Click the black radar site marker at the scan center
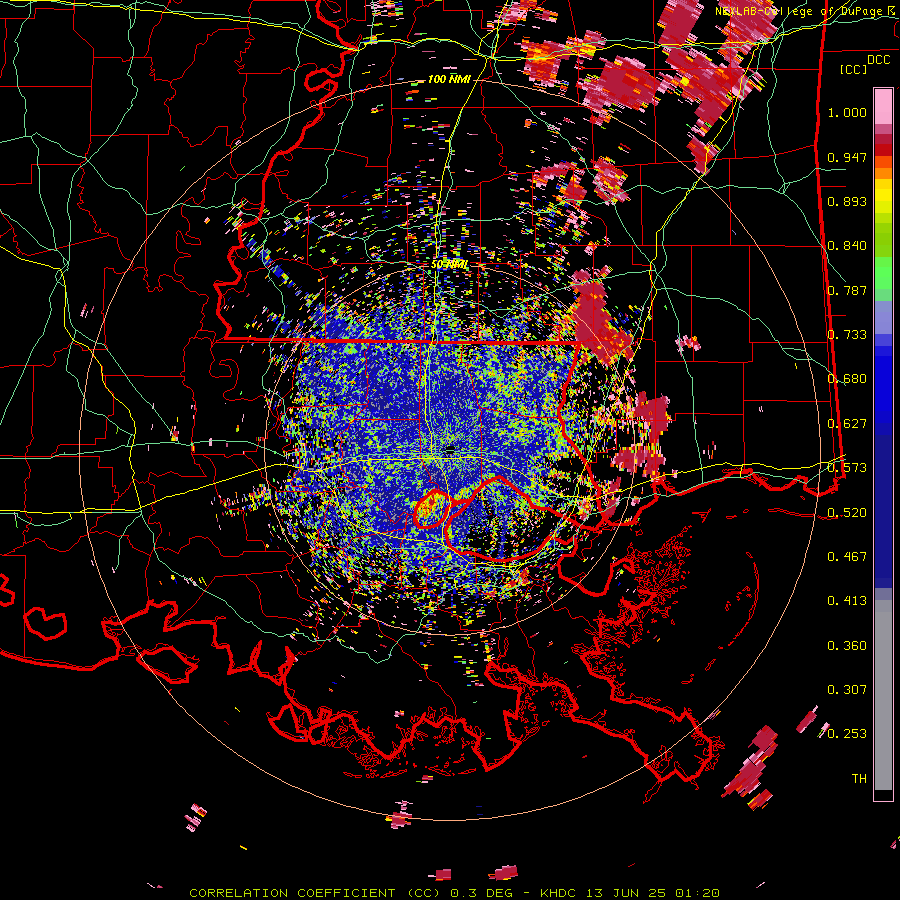 pyautogui.click(x=450, y=449)
